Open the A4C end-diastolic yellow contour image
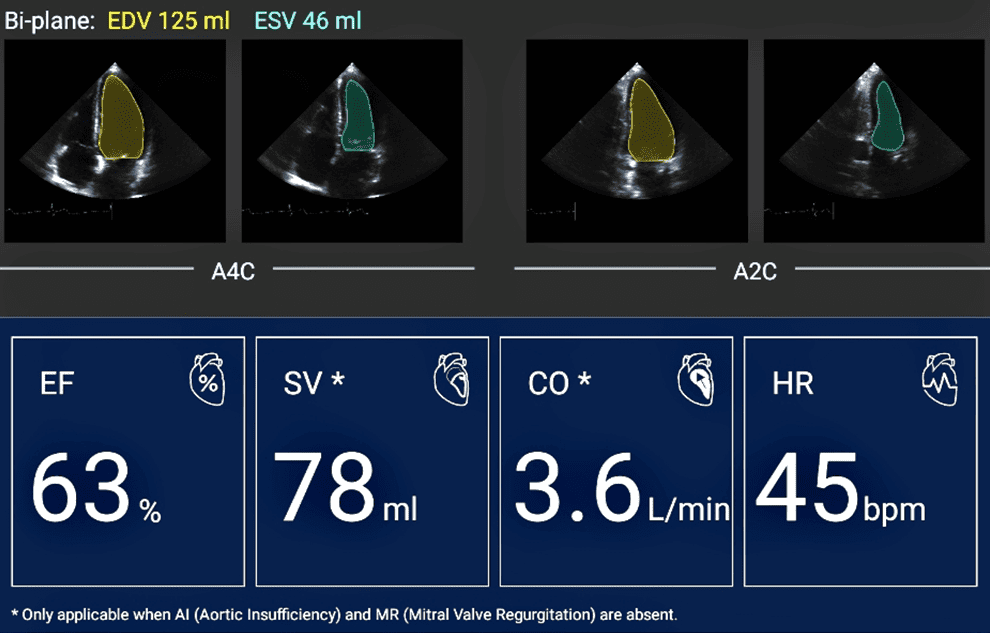 (115, 141)
